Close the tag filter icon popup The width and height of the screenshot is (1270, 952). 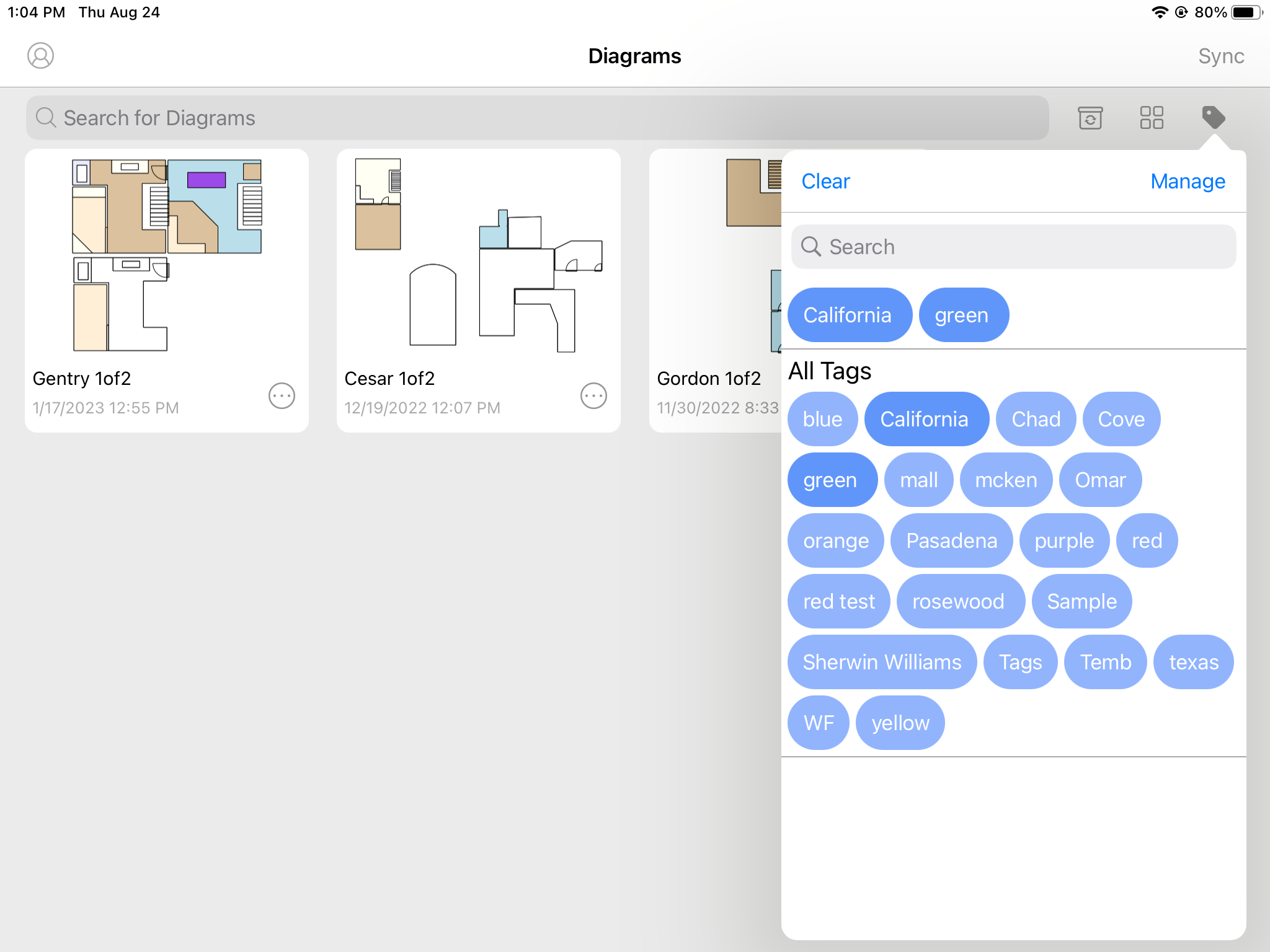(1213, 117)
